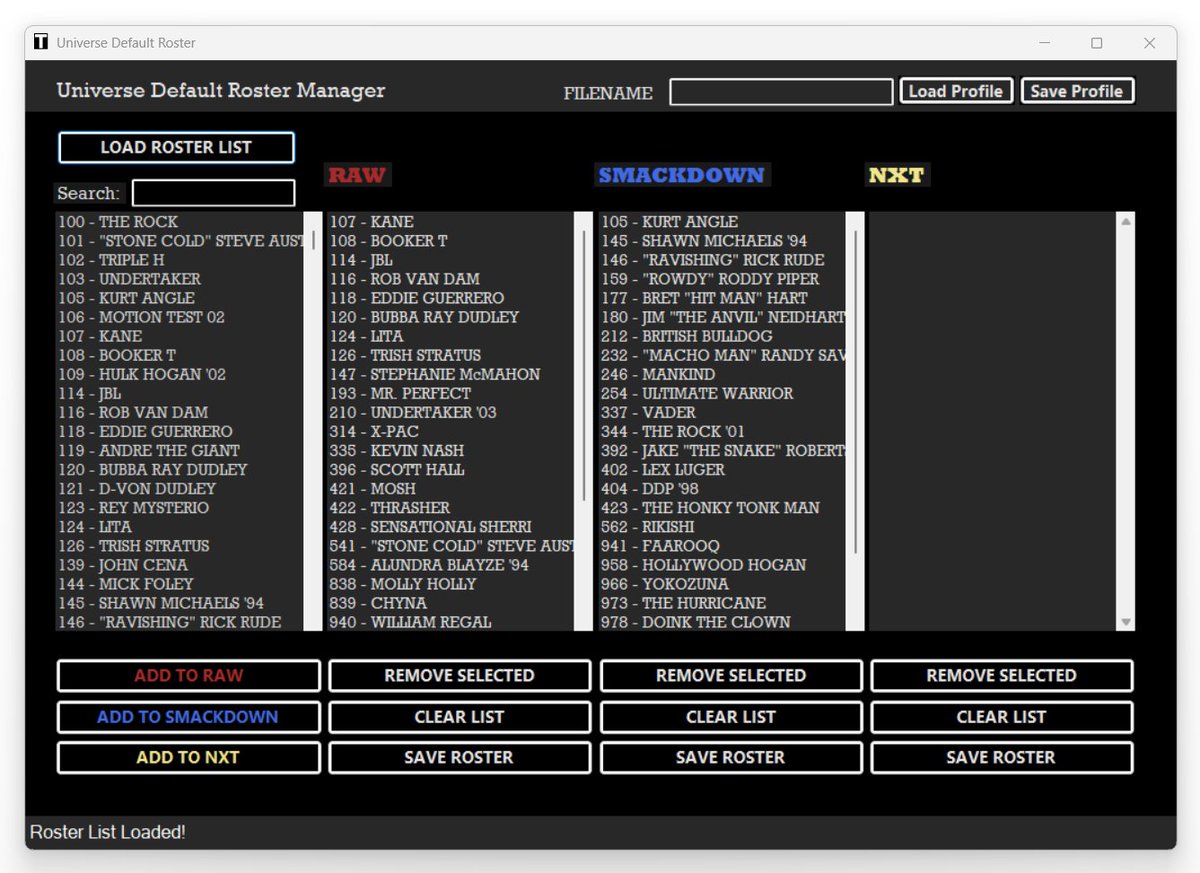
Task: Select '254 - ULTIMATE WARRIOR' in the SMACKDOWN list
Action: pos(722,393)
